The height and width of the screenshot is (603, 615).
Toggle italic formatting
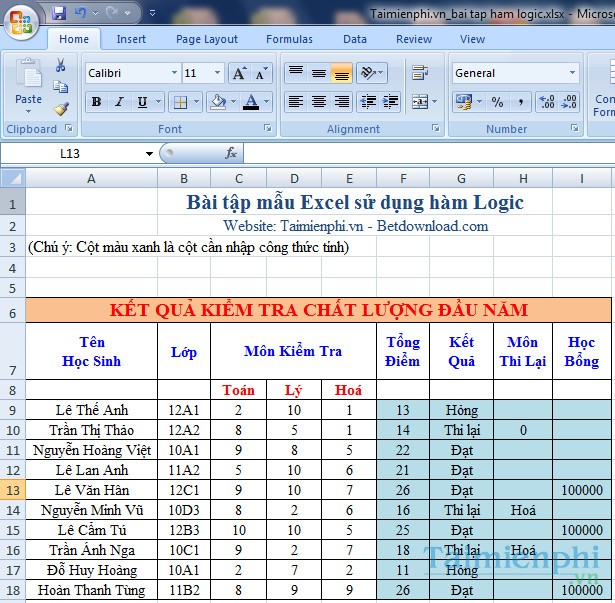tap(119, 102)
